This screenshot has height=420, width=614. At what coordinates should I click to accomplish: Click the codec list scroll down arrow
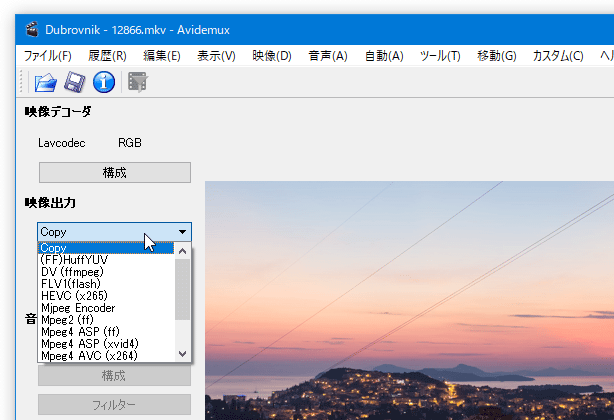[x=182, y=354]
